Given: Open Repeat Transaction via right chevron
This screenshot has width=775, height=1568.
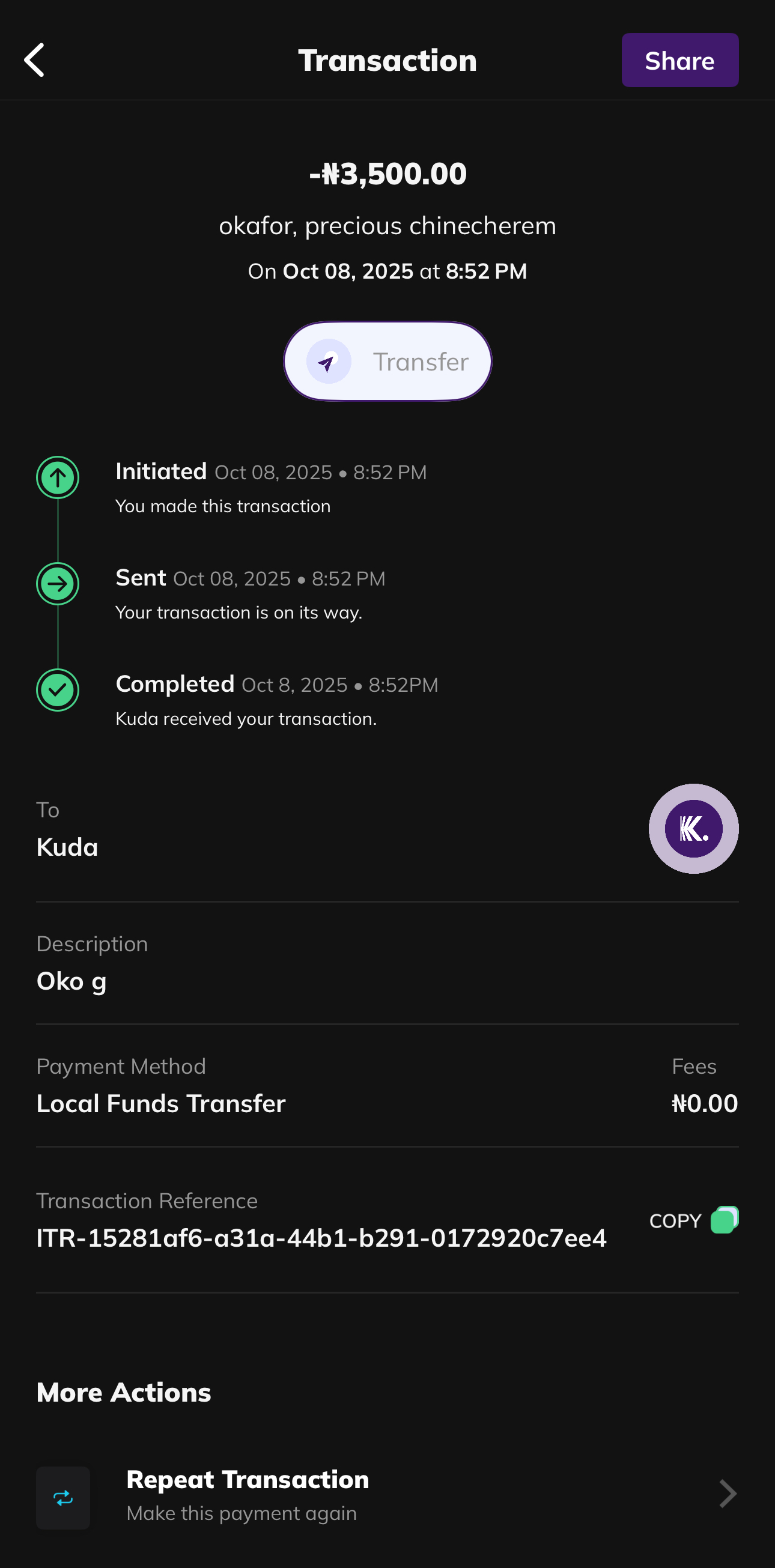Looking at the screenshot, I should 728,1494.
